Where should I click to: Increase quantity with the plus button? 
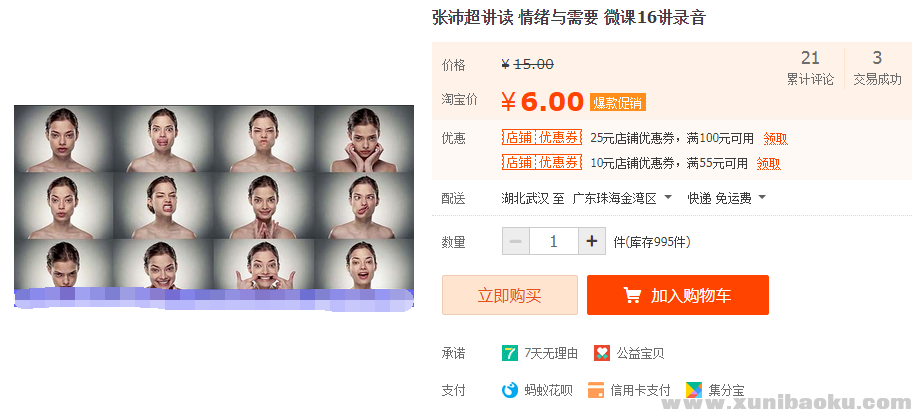click(592, 241)
